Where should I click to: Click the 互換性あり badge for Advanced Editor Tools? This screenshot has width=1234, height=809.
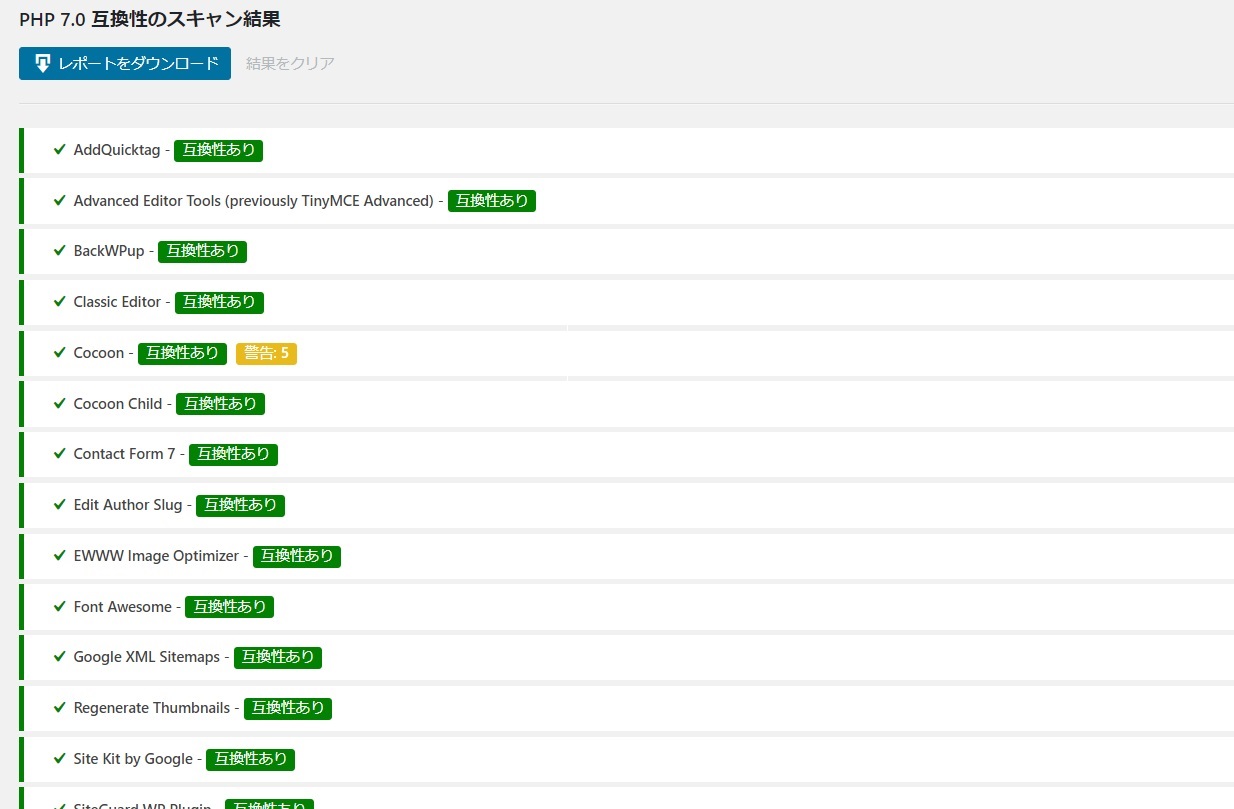click(492, 201)
